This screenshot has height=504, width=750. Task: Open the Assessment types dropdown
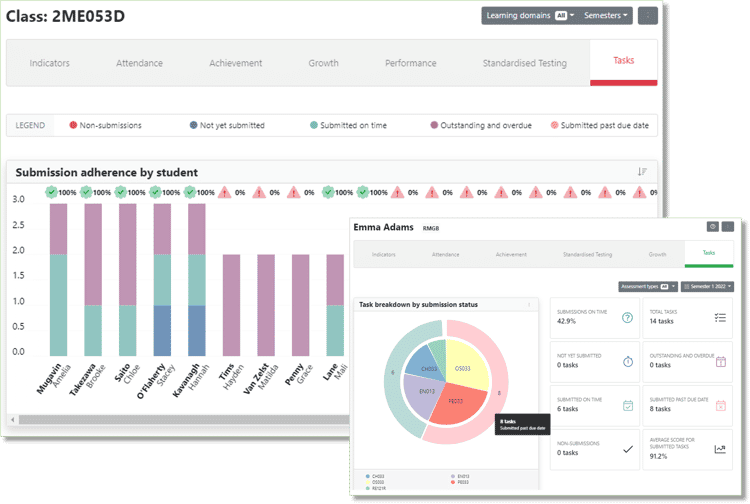click(648, 286)
